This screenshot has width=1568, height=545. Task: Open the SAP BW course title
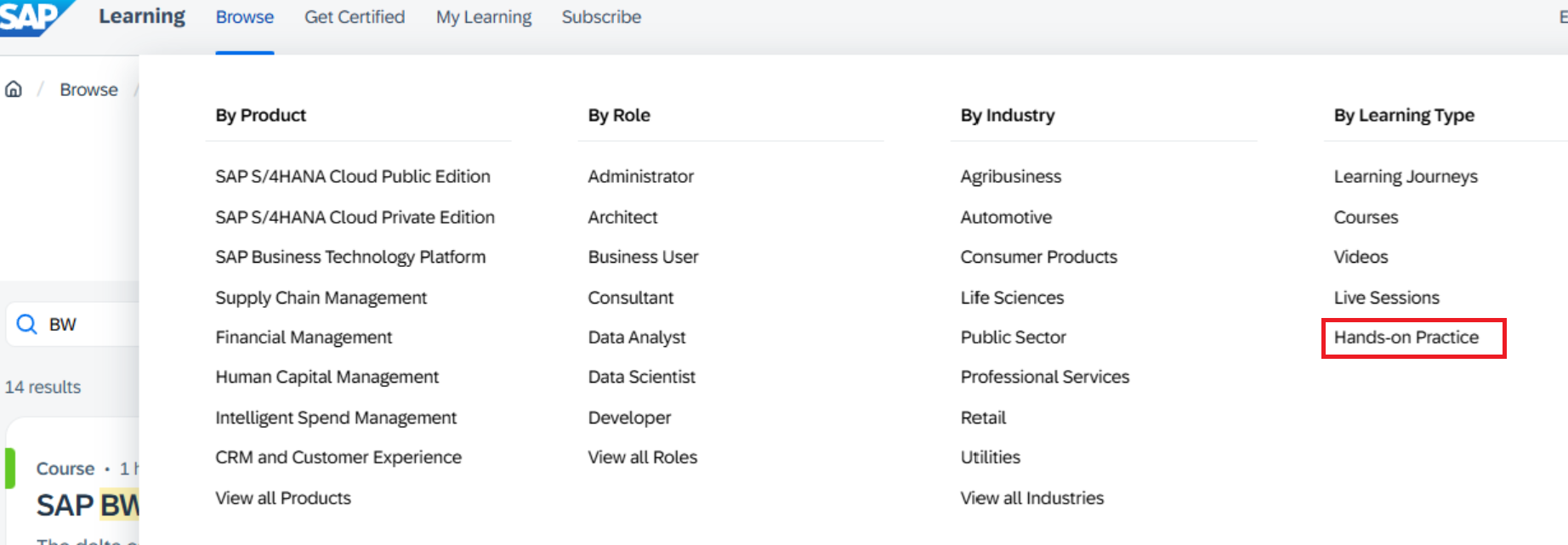(x=88, y=505)
